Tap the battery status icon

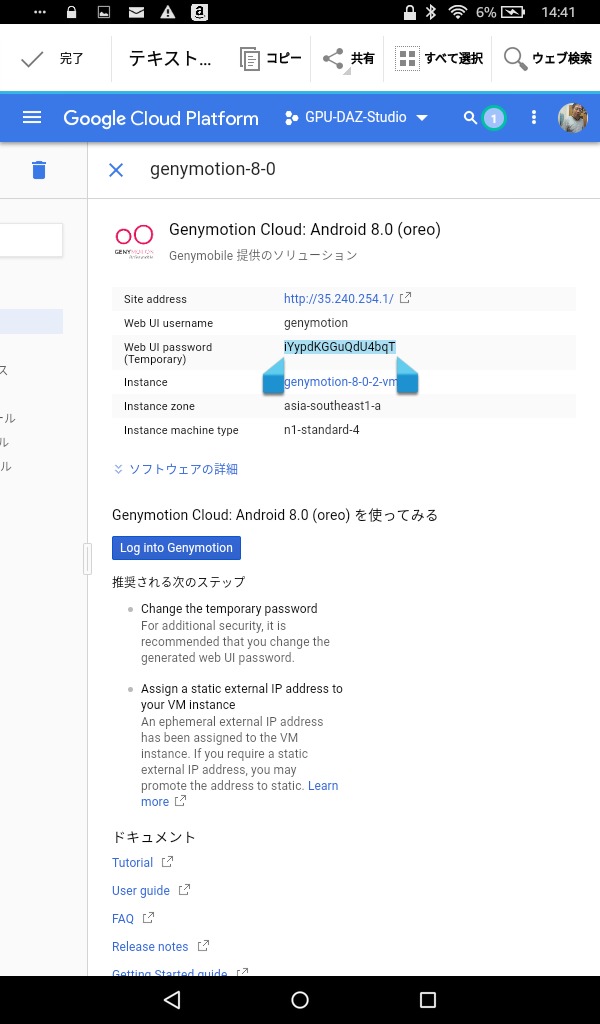click(513, 12)
